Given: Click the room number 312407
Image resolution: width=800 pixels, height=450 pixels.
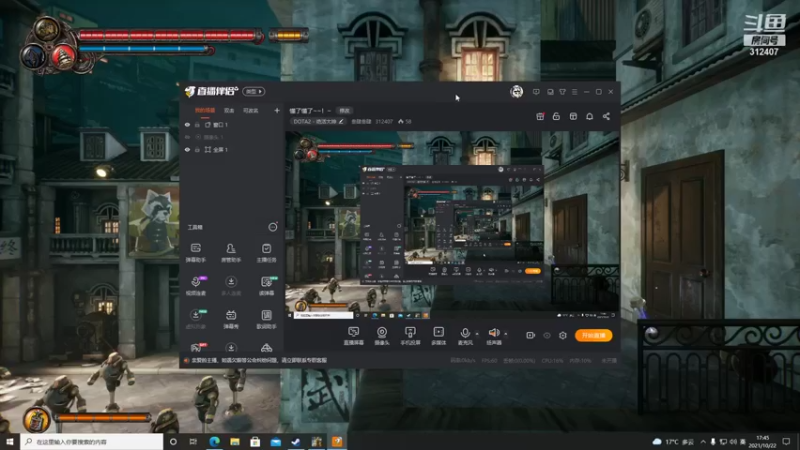Looking at the screenshot, I should click(384, 121).
